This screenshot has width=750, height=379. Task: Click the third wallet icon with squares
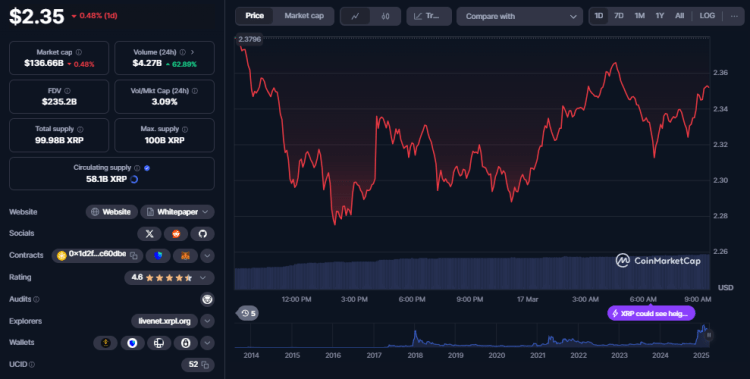(159, 343)
